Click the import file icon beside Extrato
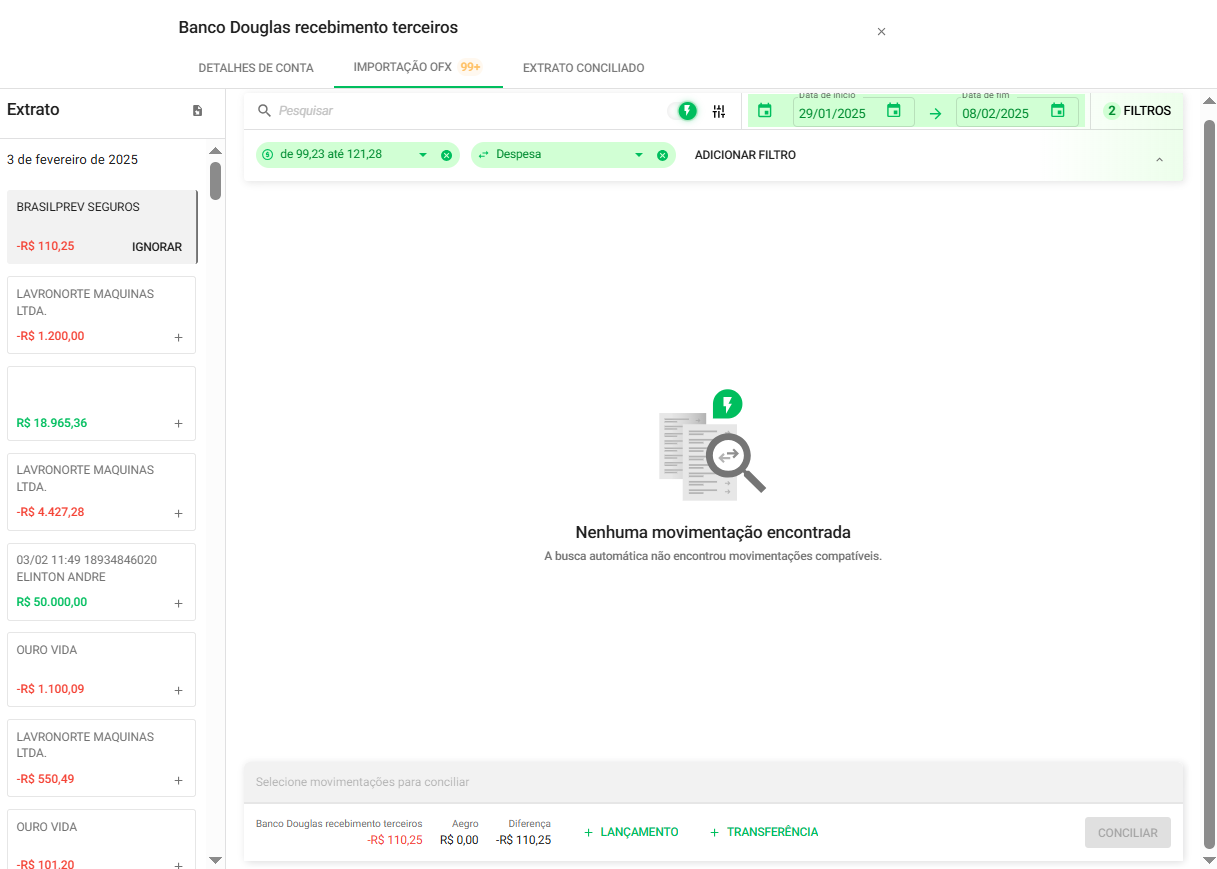This screenshot has width=1217, height=869. tap(197, 111)
